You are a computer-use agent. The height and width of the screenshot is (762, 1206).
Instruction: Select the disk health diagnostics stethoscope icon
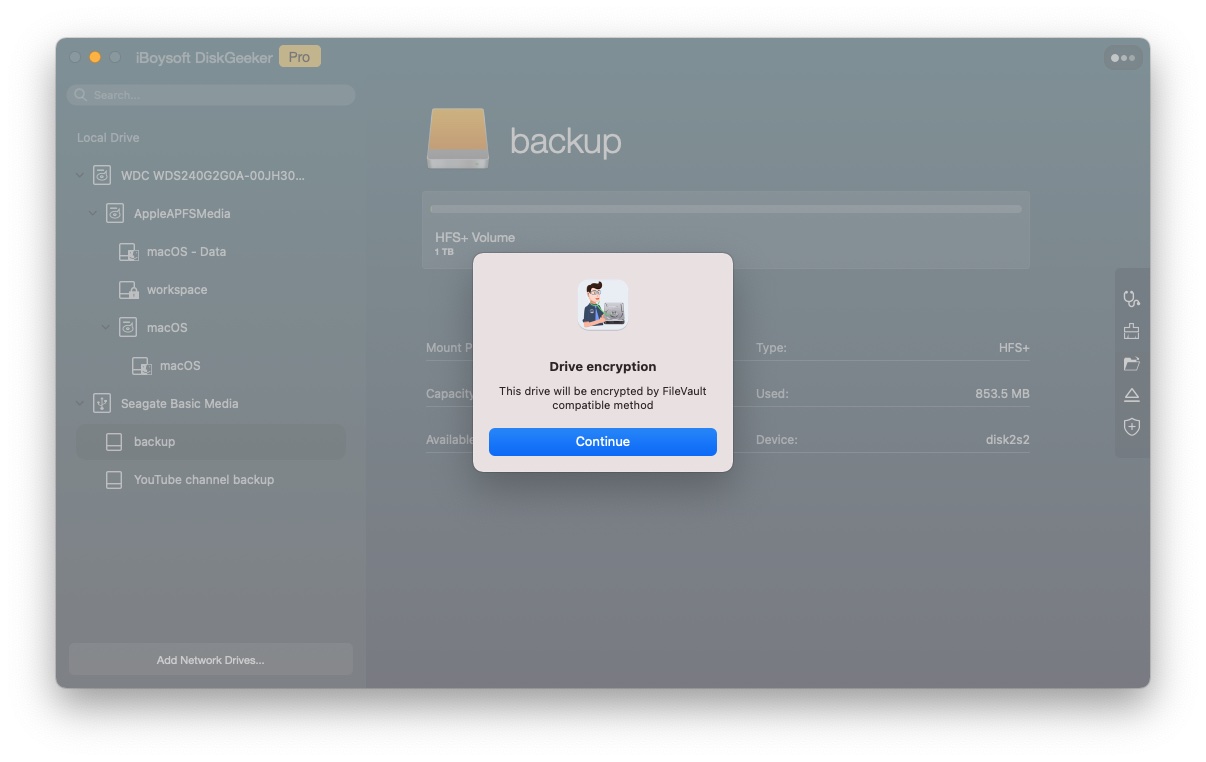point(1131,297)
